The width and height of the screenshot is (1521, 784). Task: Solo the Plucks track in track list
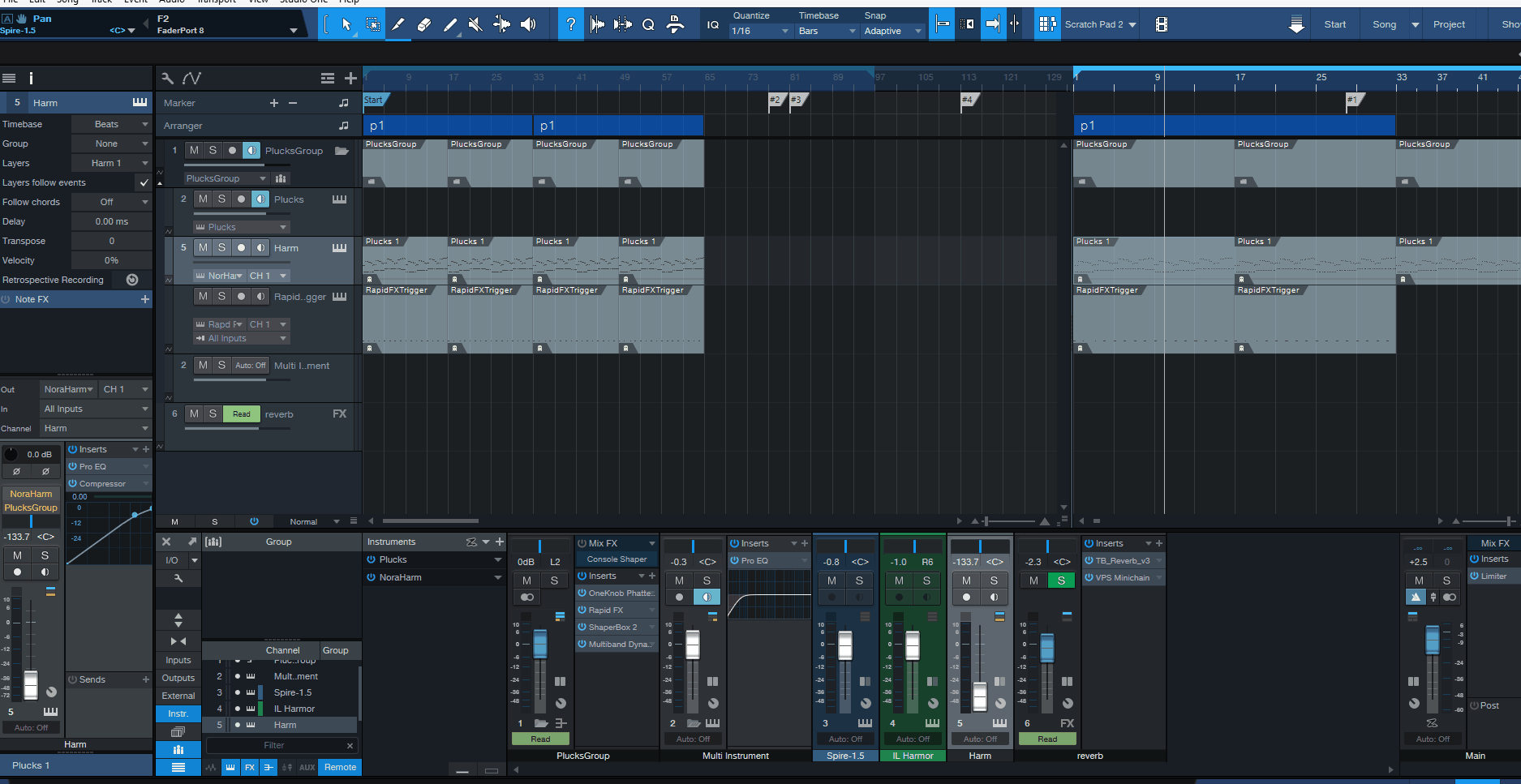221,199
